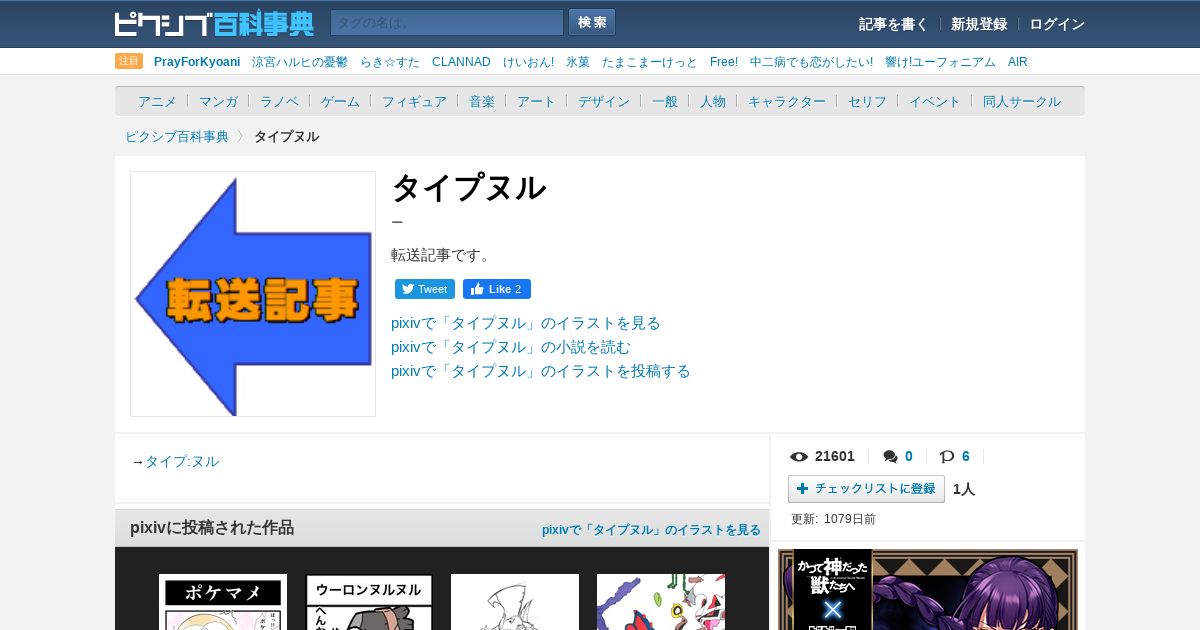This screenshot has height=630, width=1200.
Task: Click the 転送記事 arrow article image
Action: pos(253,294)
